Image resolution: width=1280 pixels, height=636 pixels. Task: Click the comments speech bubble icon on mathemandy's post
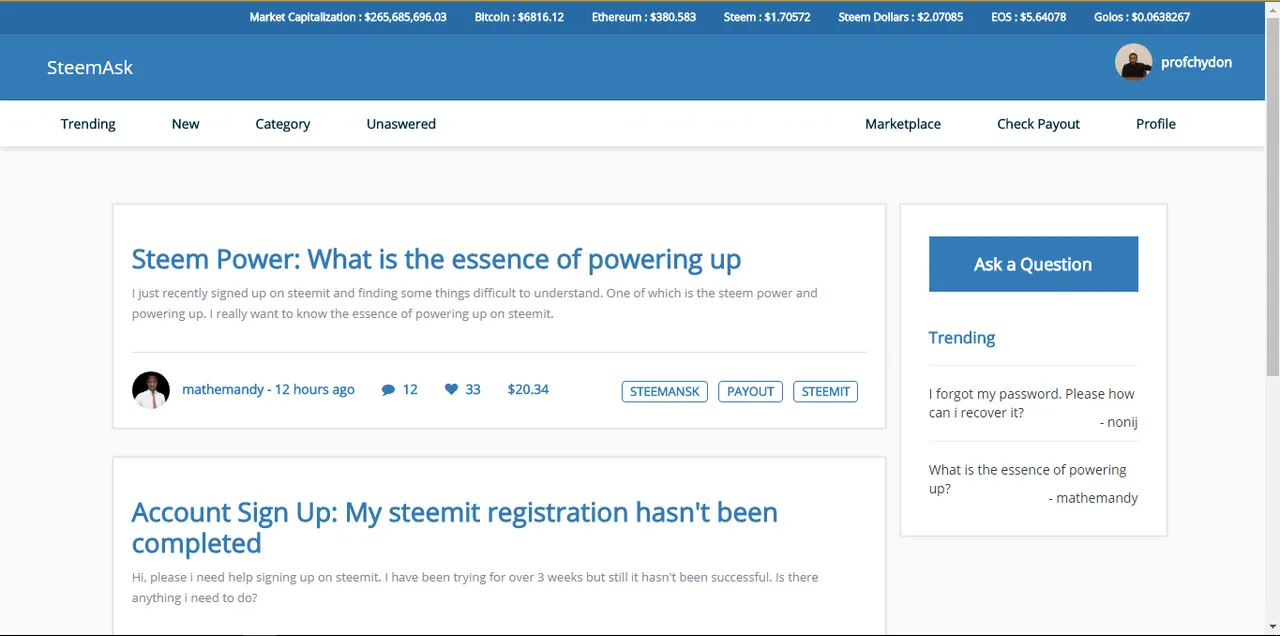388,390
